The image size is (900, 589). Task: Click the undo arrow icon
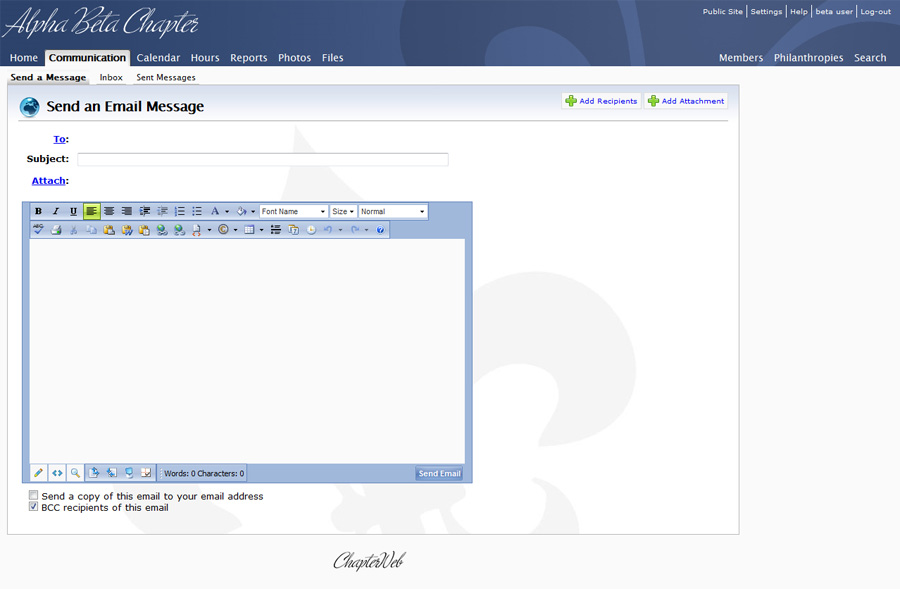click(x=328, y=230)
